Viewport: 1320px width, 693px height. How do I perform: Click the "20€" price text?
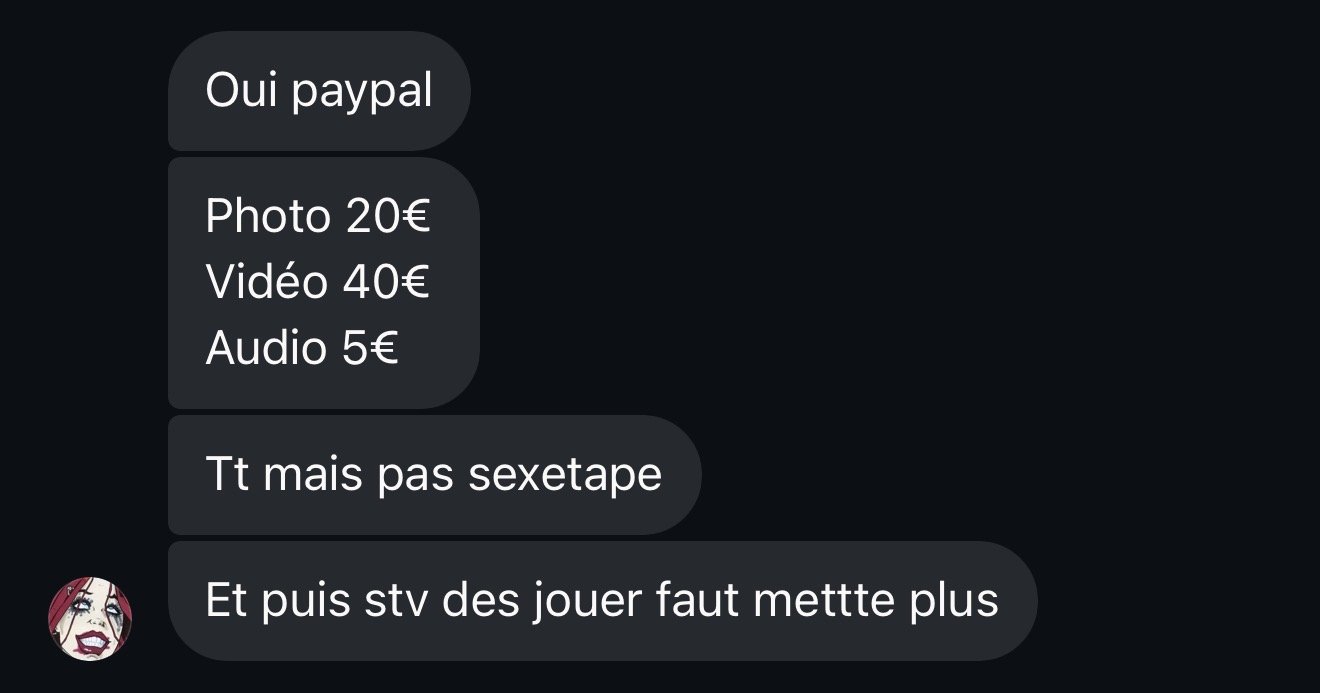pos(388,216)
